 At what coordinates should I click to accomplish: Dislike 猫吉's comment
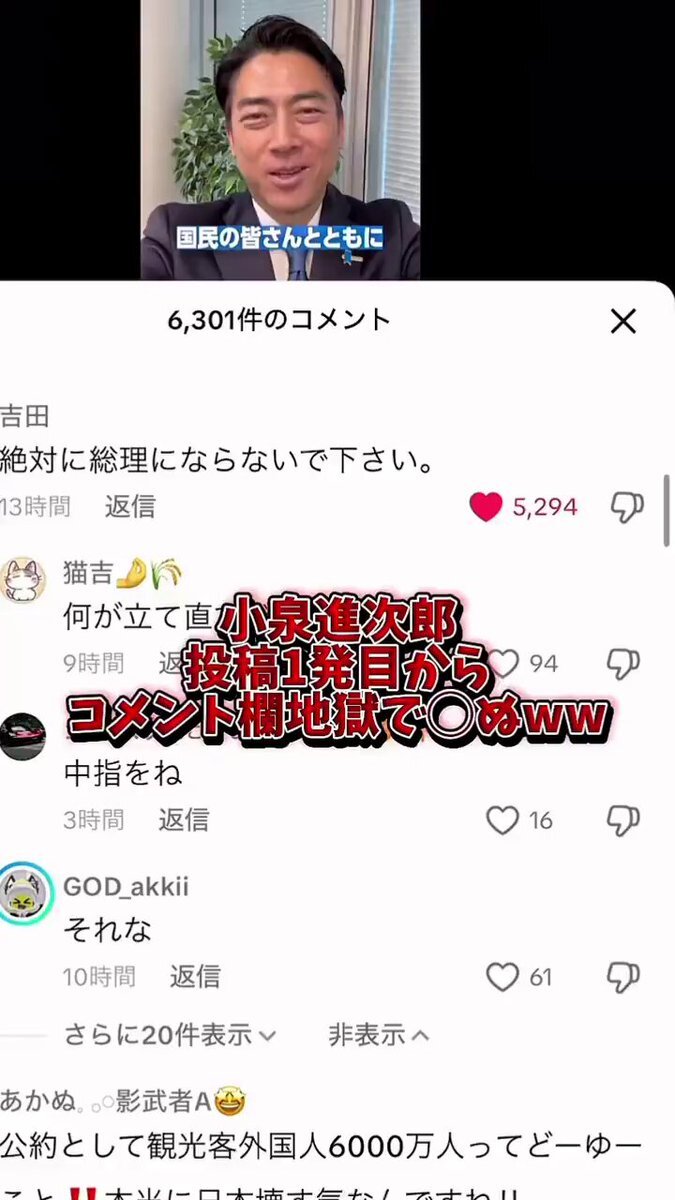[x=624, y=664]
